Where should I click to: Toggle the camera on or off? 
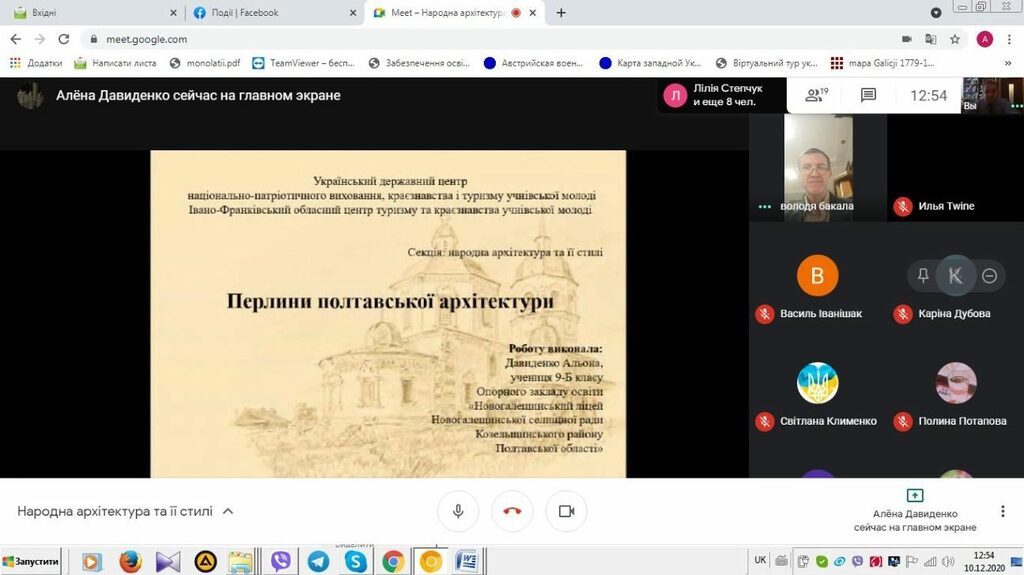(x=566, y=511)
